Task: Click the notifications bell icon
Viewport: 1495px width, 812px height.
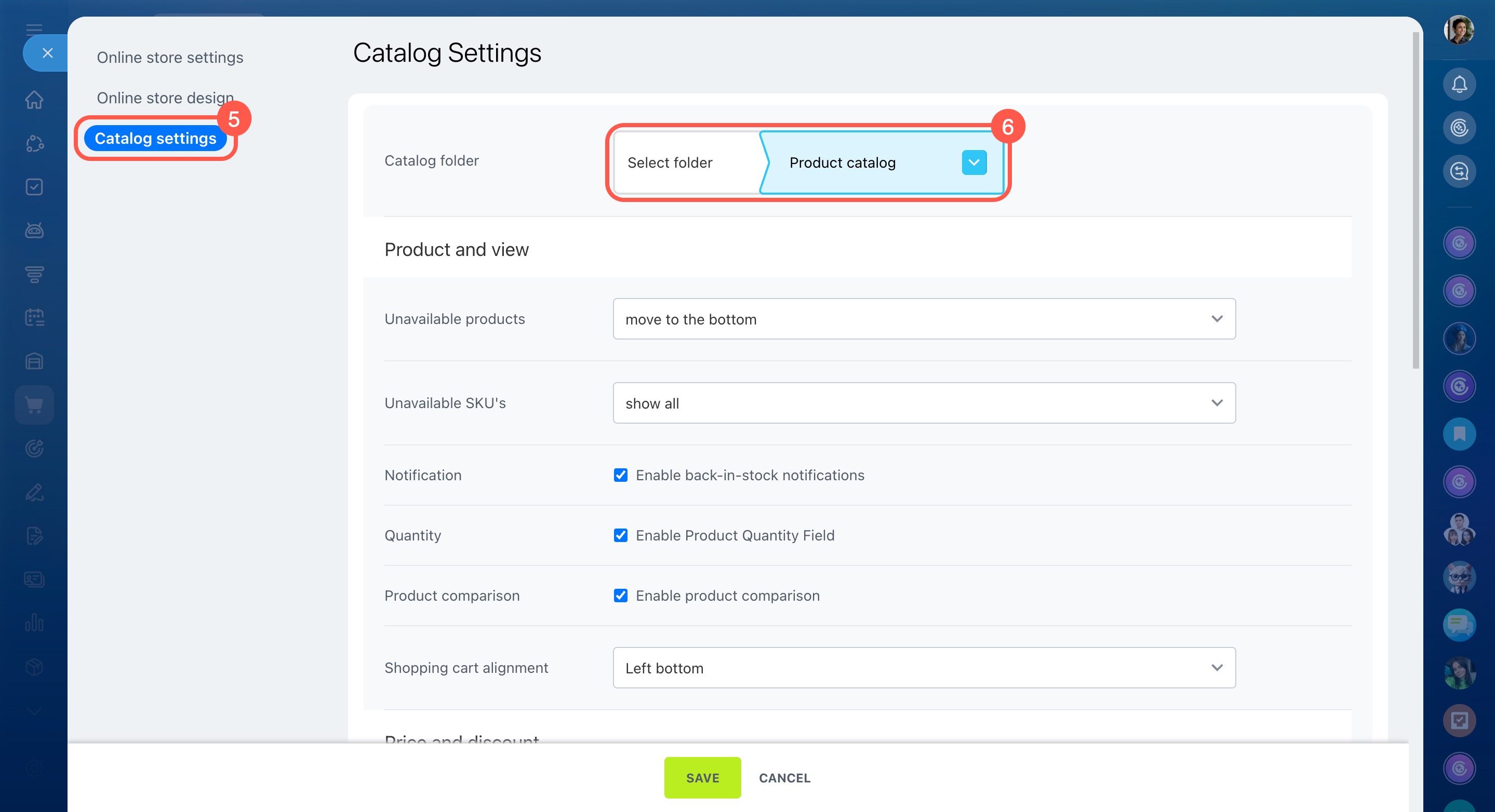Action: (x=1459, y=85)
